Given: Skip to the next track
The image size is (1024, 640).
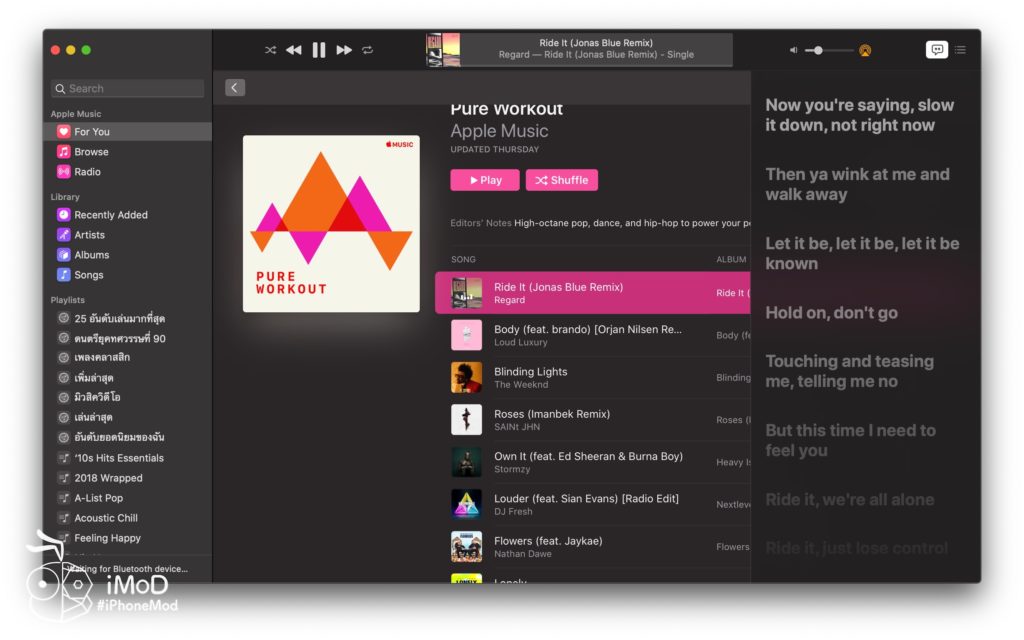Looking at the screenshot, I should click(x=344, y=50).
